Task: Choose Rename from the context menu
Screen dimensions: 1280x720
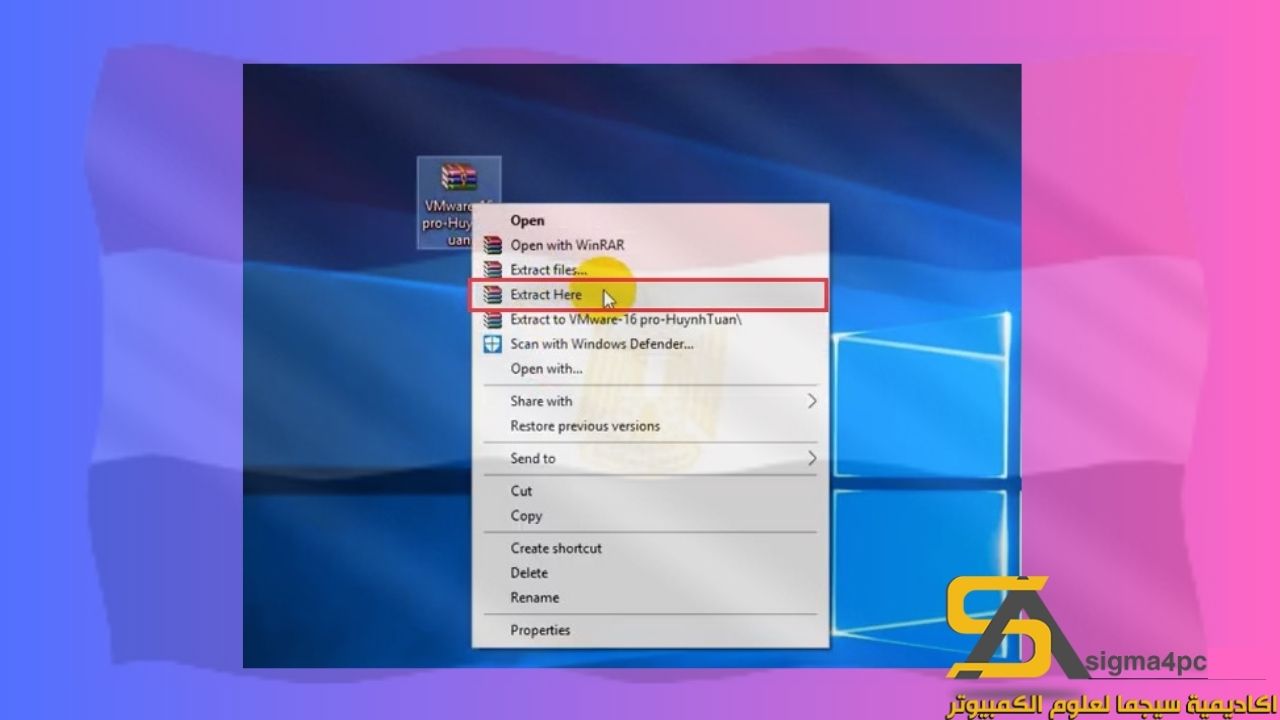Action: click(534, 598)
